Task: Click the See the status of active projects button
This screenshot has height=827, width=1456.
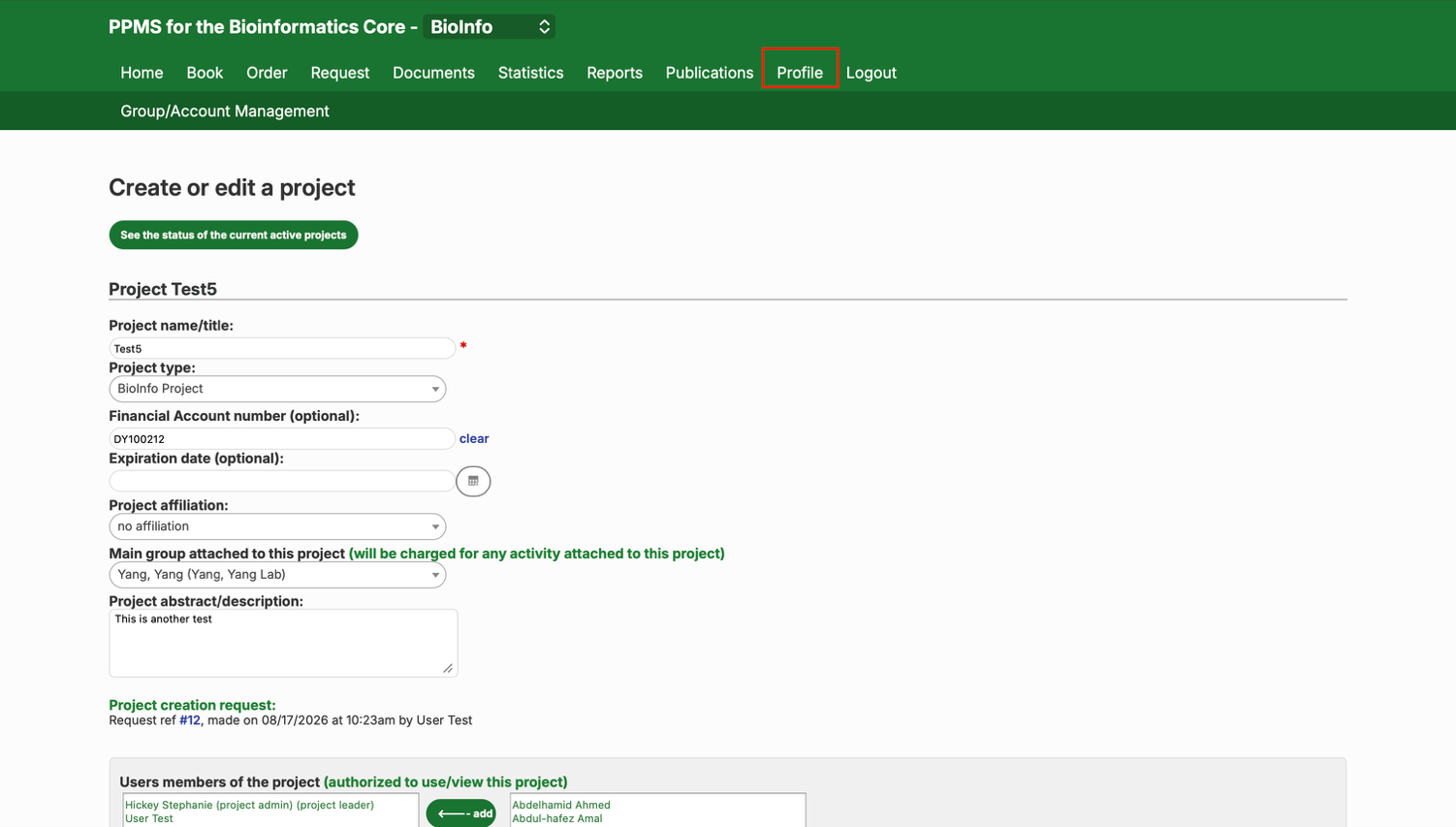Action: tap(234, 235)
